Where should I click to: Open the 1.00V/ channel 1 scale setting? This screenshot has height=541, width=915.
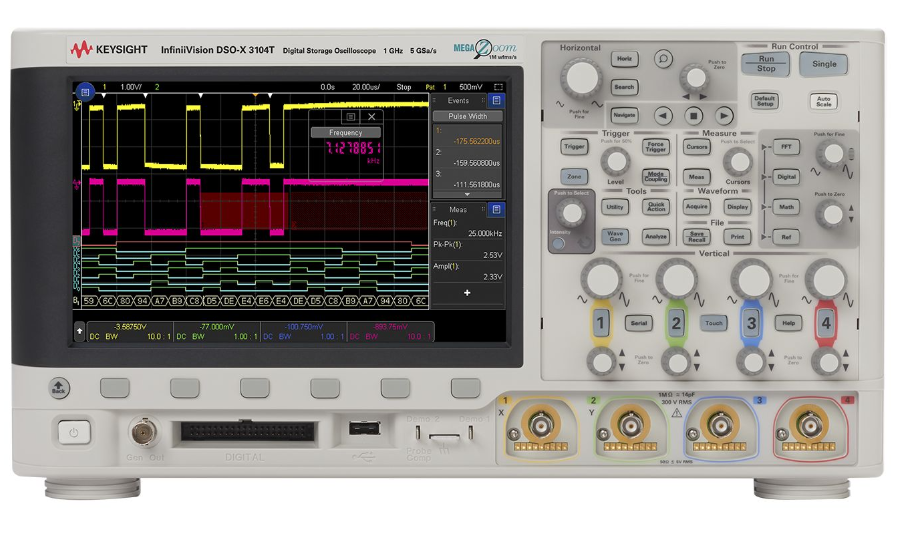(x=131, y=87)
